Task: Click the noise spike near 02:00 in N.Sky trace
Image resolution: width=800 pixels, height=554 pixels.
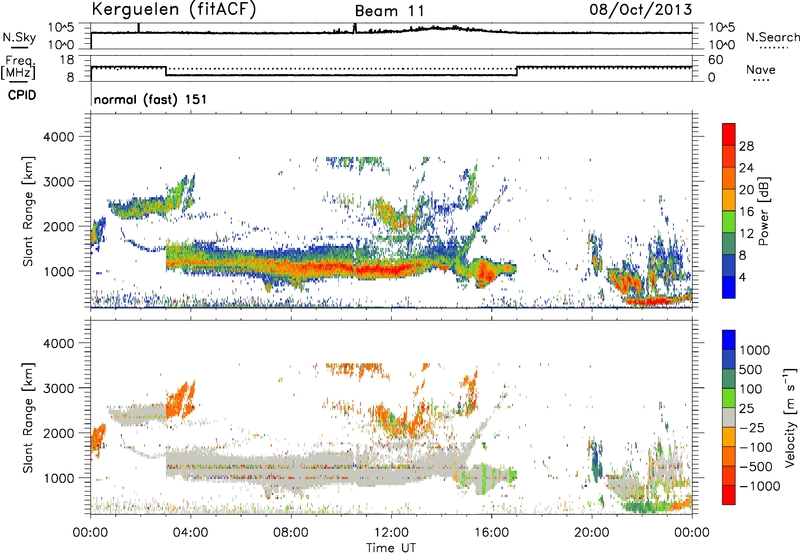Action: 138,28
